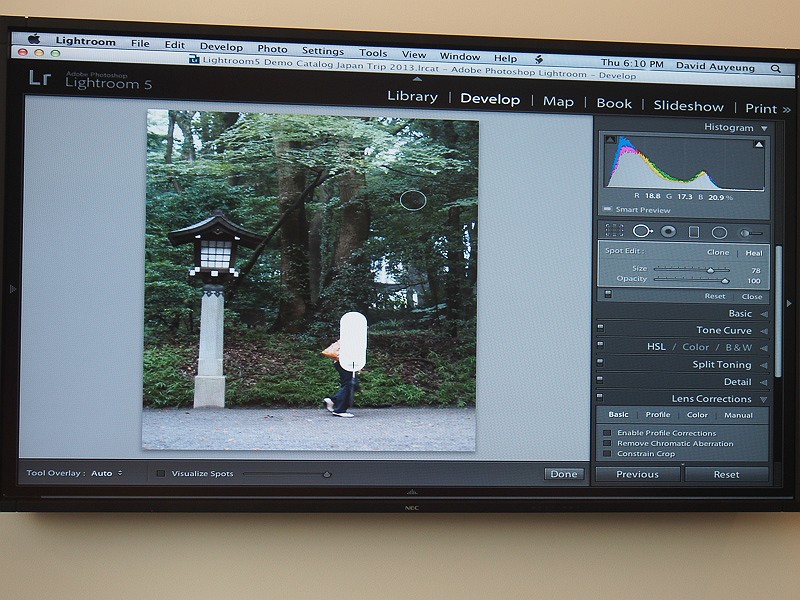Select the Crop Overlay tool

point(614,230)
